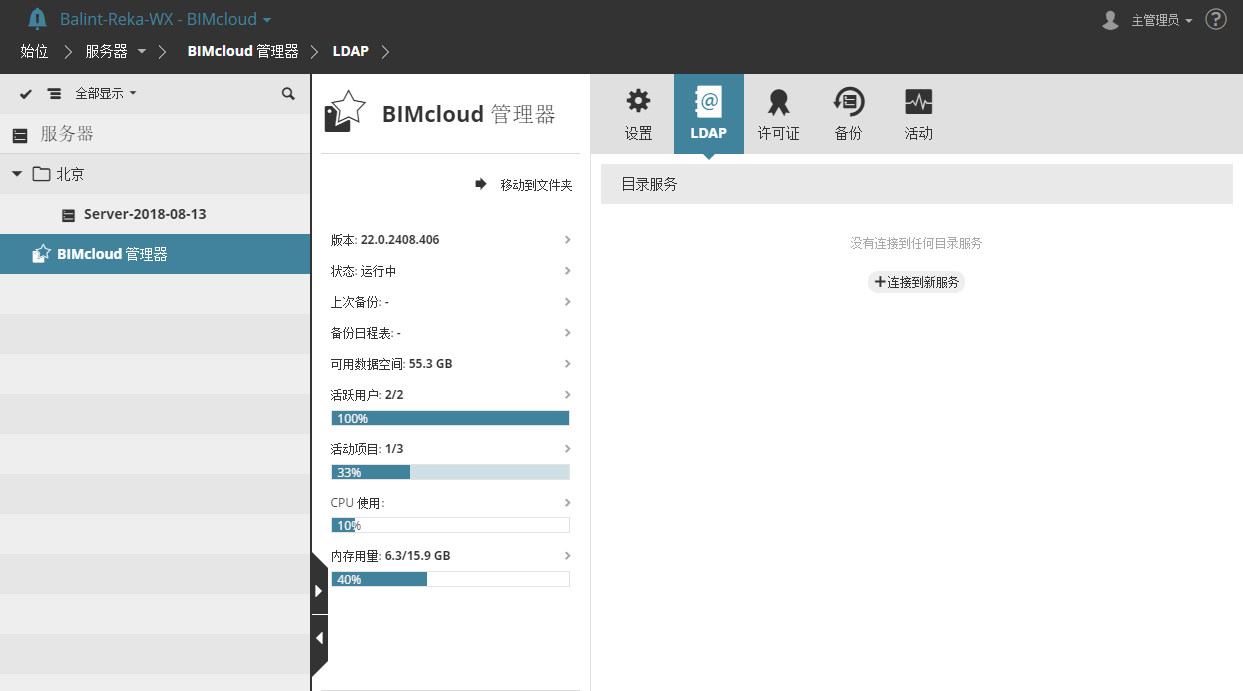Screen dimensions: 1243x691
Task: Click the checkmark select-all icon
Action: 26,94
